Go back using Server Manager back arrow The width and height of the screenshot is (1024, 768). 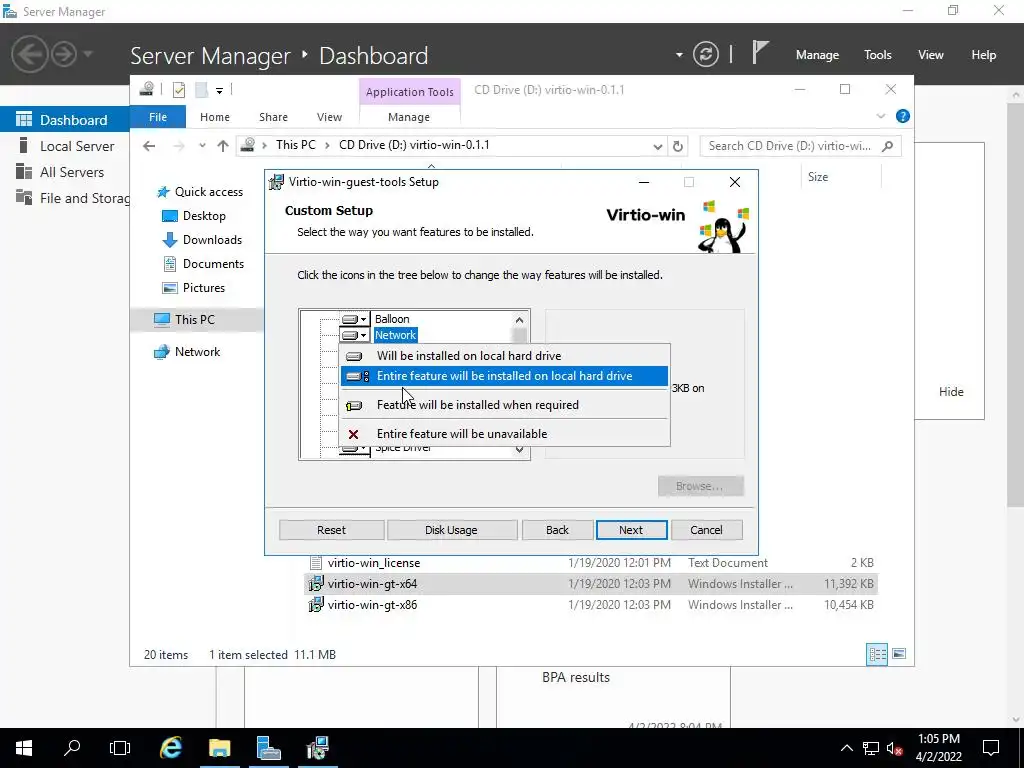coord(29,54)
